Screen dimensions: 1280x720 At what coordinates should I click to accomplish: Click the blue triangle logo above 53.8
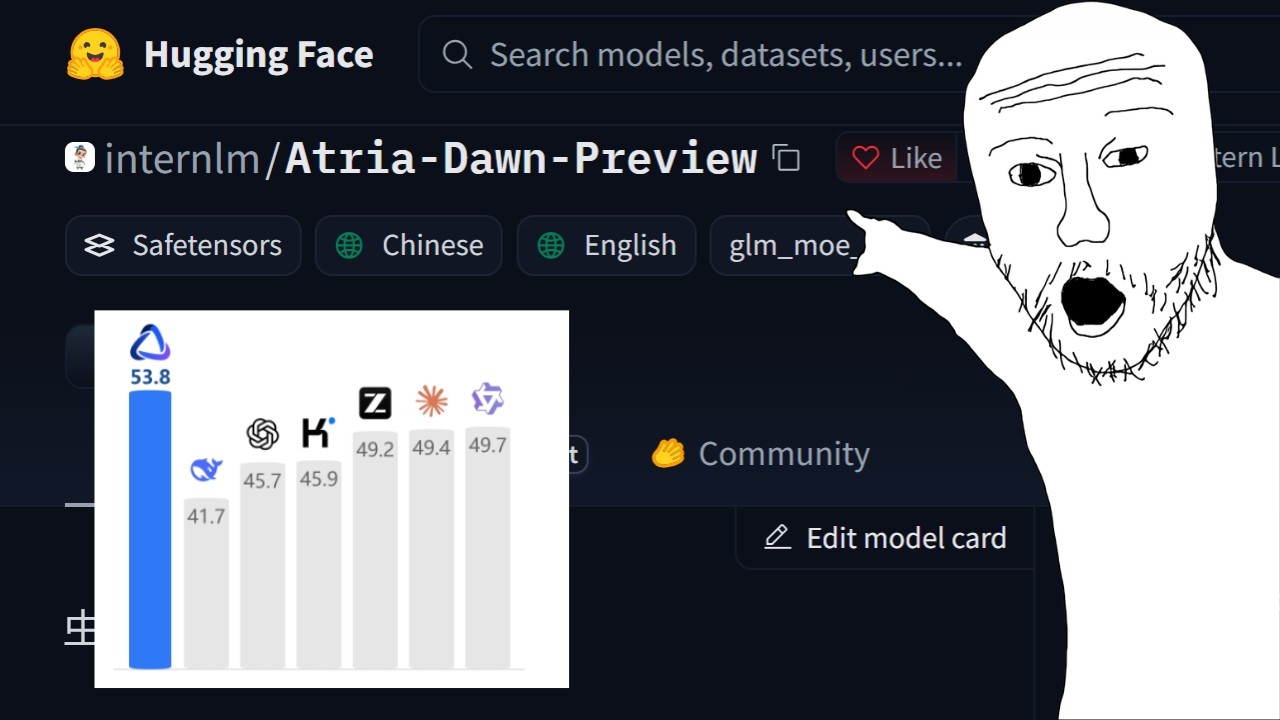[x=150, y=343]
